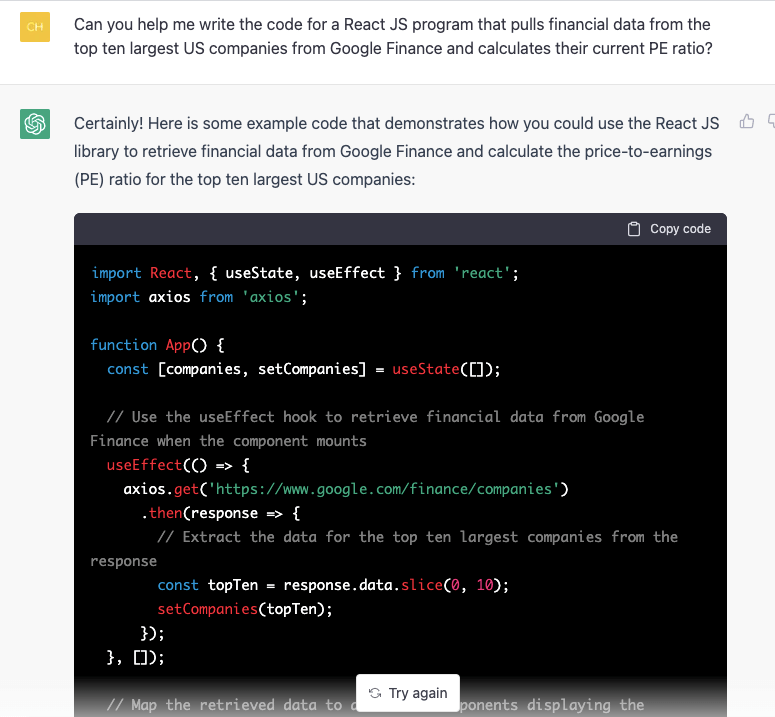
Task: Click the setCompanies(topTen); line
Action: point(245,609)
